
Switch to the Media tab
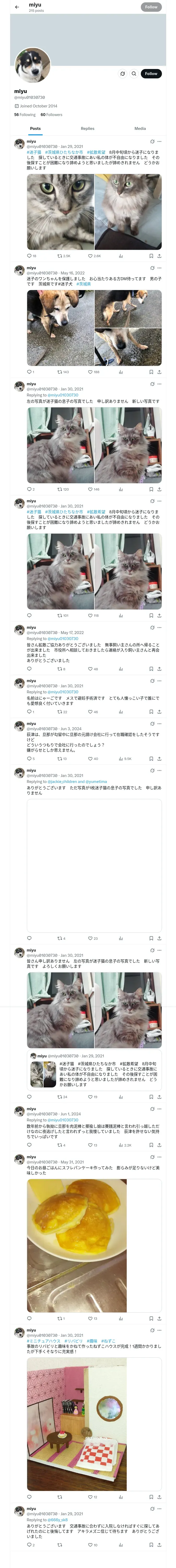[139, 128]
